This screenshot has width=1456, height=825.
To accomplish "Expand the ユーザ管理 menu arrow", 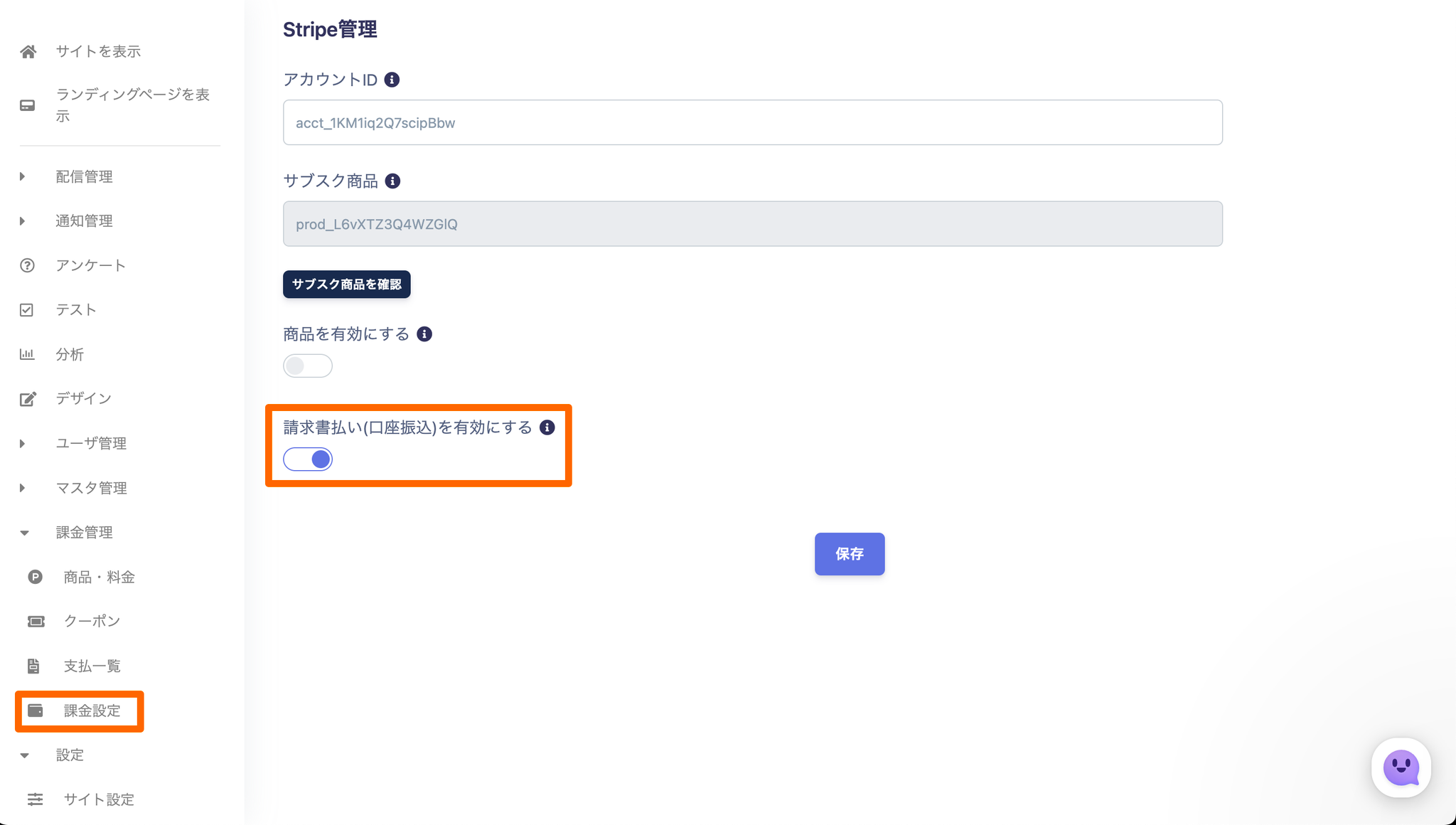I will (x=23, y=444).
